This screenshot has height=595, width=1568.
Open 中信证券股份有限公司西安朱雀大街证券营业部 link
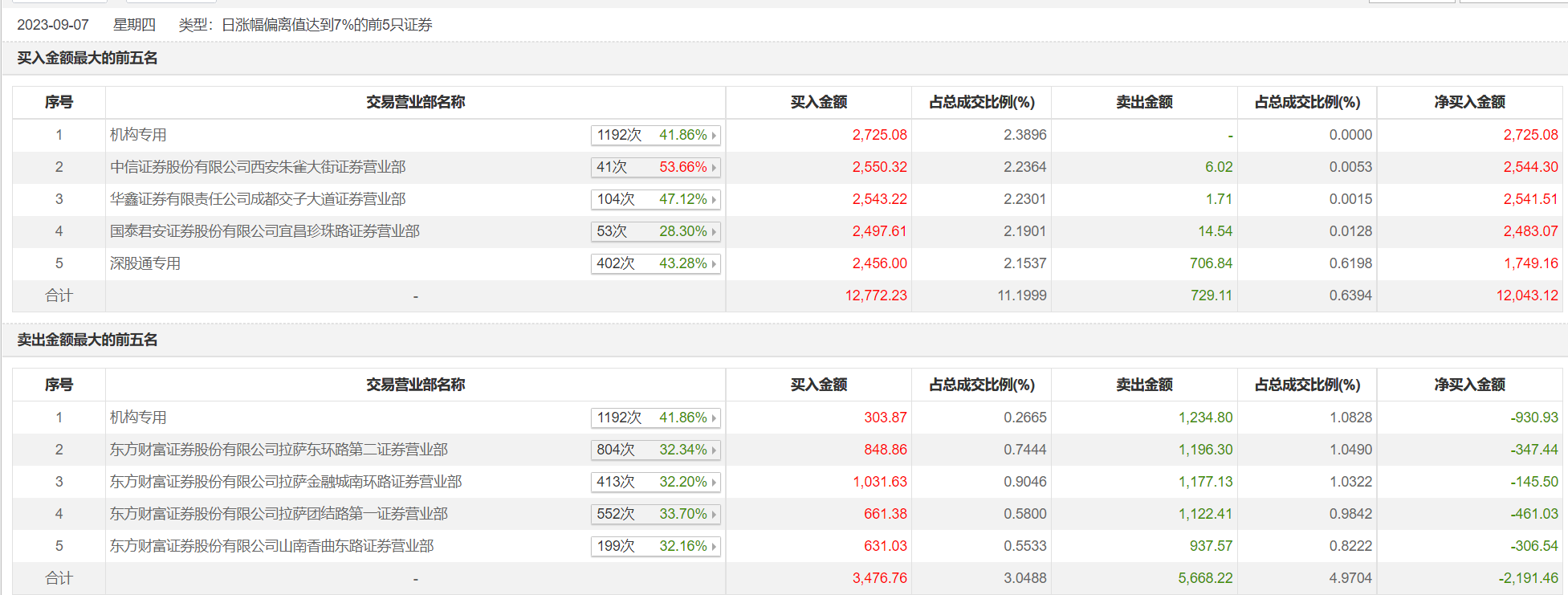tap(258, 167)
